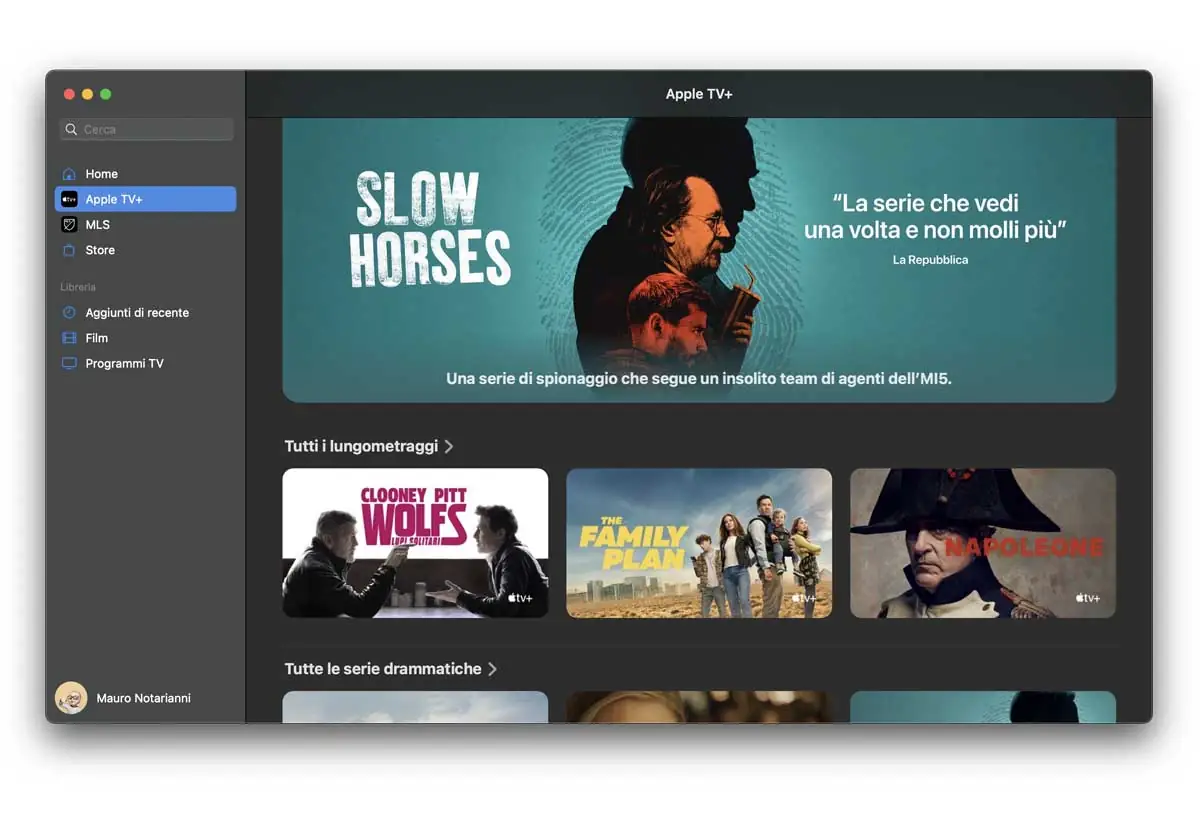Select The Family Plan poster
1200x826 pixels.
698,543
